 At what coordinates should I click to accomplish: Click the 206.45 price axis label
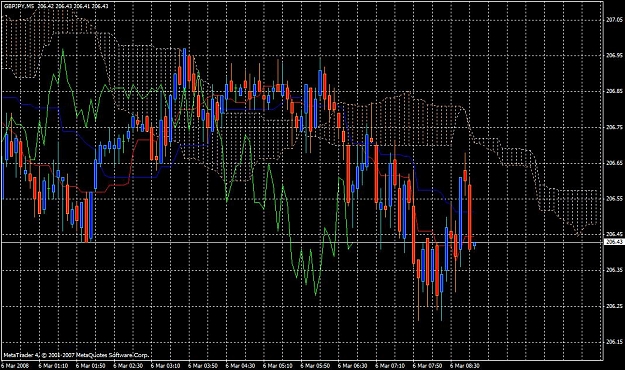(614, 234)
